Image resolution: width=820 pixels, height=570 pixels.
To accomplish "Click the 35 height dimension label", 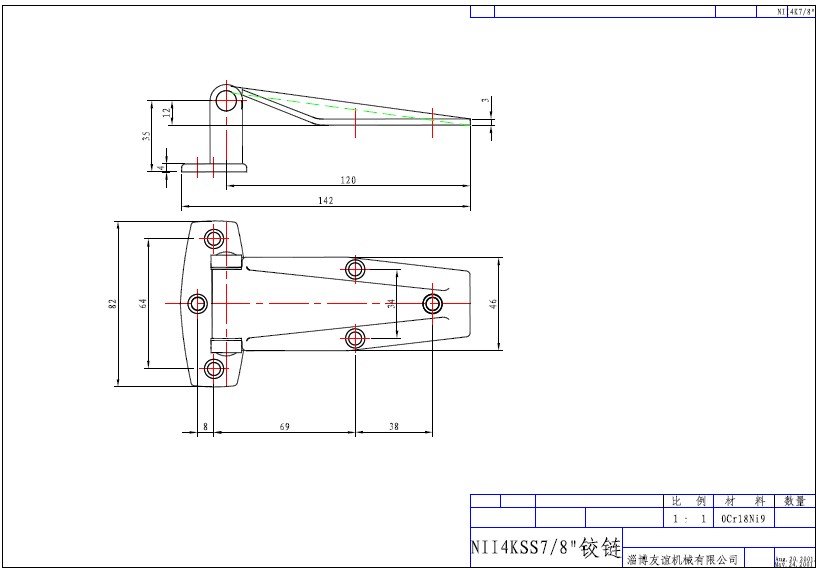I will 146,136.
